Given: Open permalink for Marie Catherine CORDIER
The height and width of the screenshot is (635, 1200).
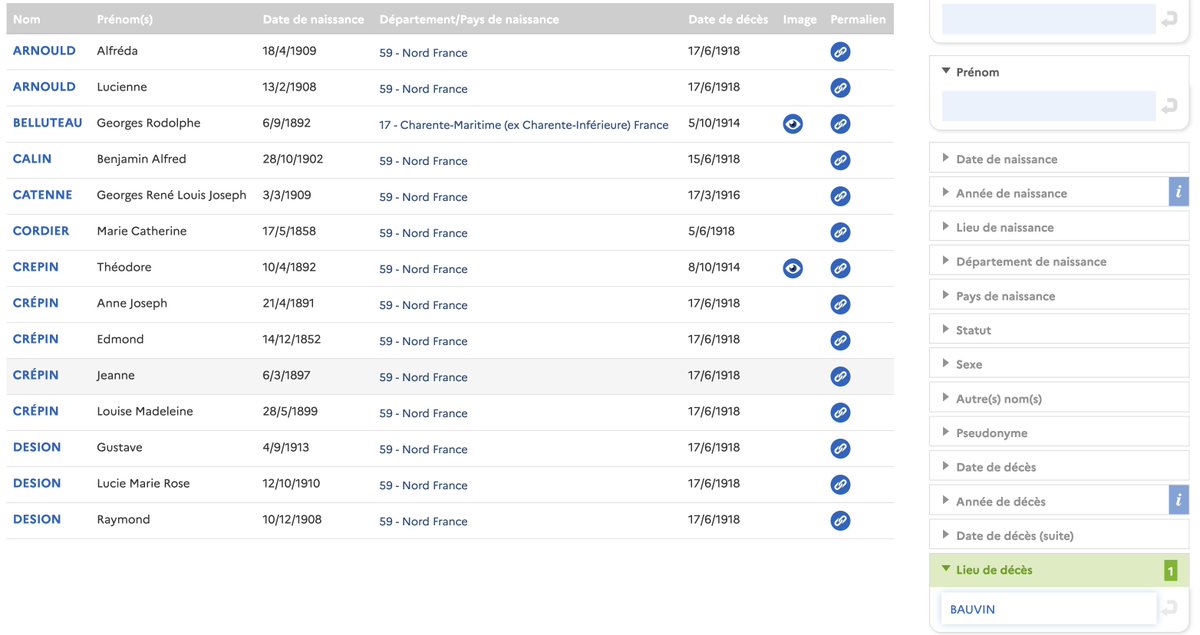Looking at the screenshot, I should click(x=841, y=232).
